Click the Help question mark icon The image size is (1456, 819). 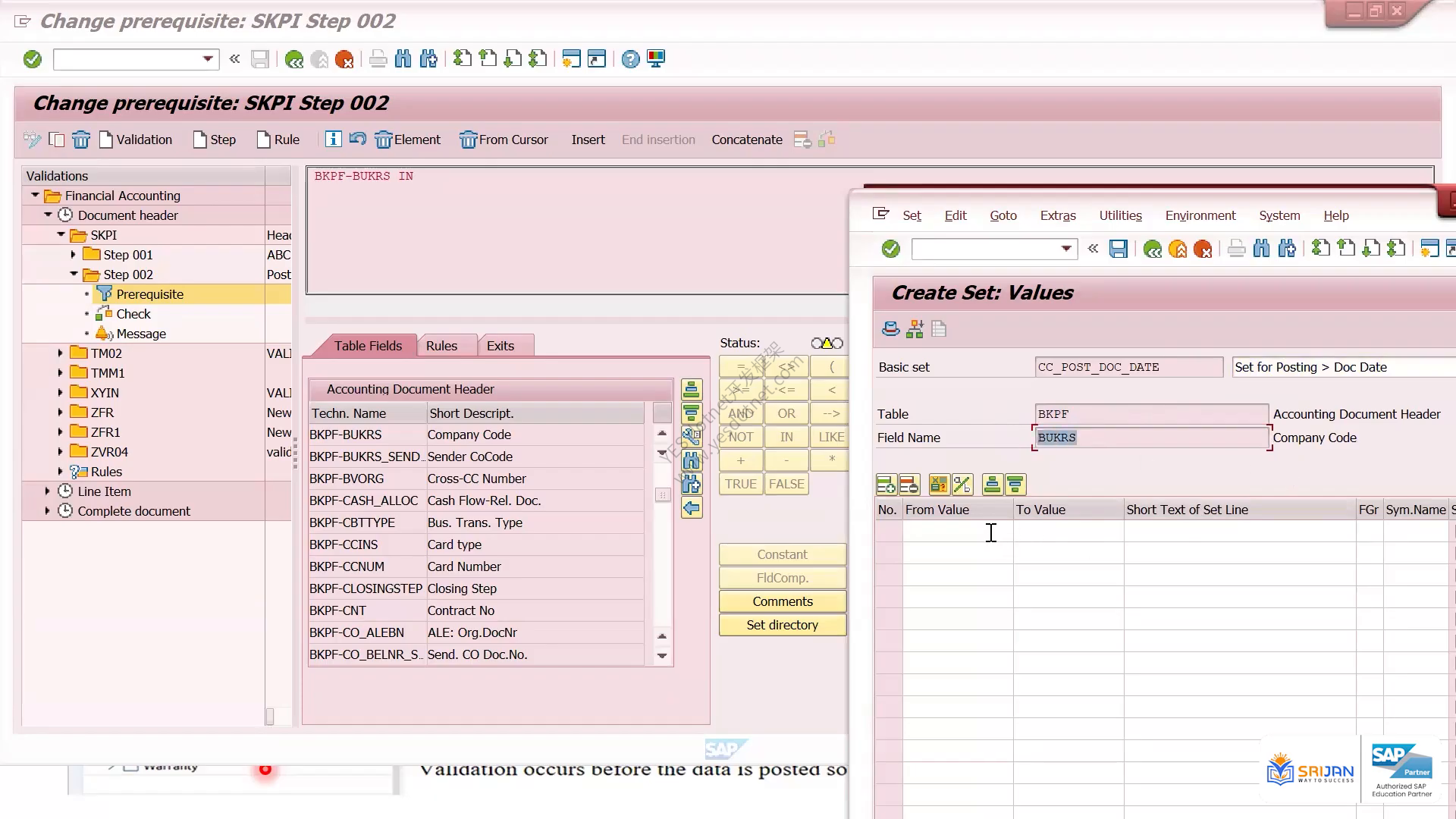[630, 59]
